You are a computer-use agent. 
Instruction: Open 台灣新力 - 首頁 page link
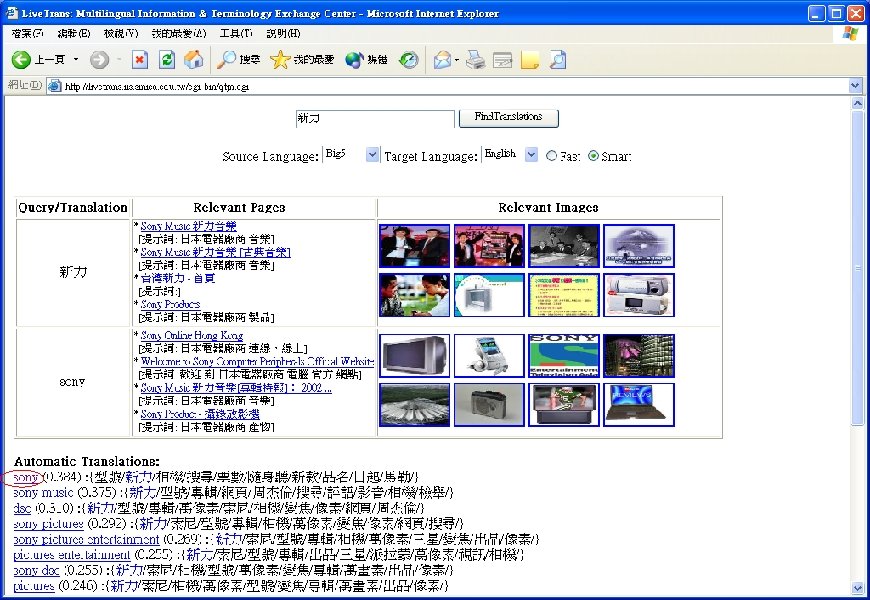click(178, 278)
